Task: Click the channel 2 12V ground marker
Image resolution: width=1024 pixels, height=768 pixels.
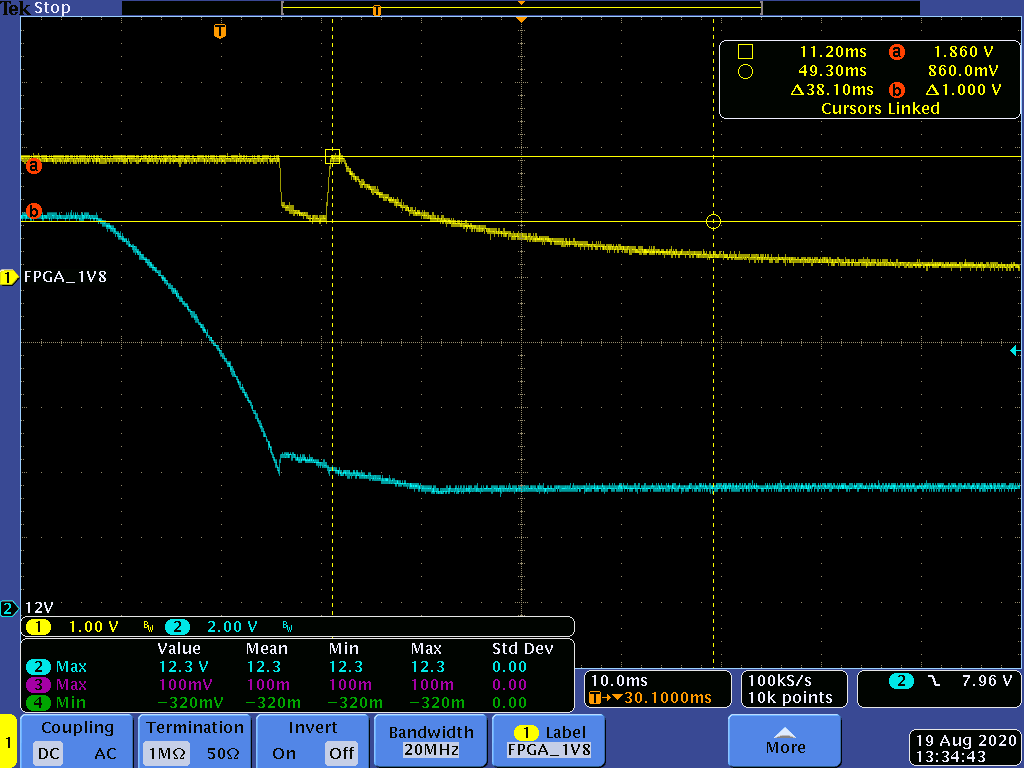Action: [8, 609]
